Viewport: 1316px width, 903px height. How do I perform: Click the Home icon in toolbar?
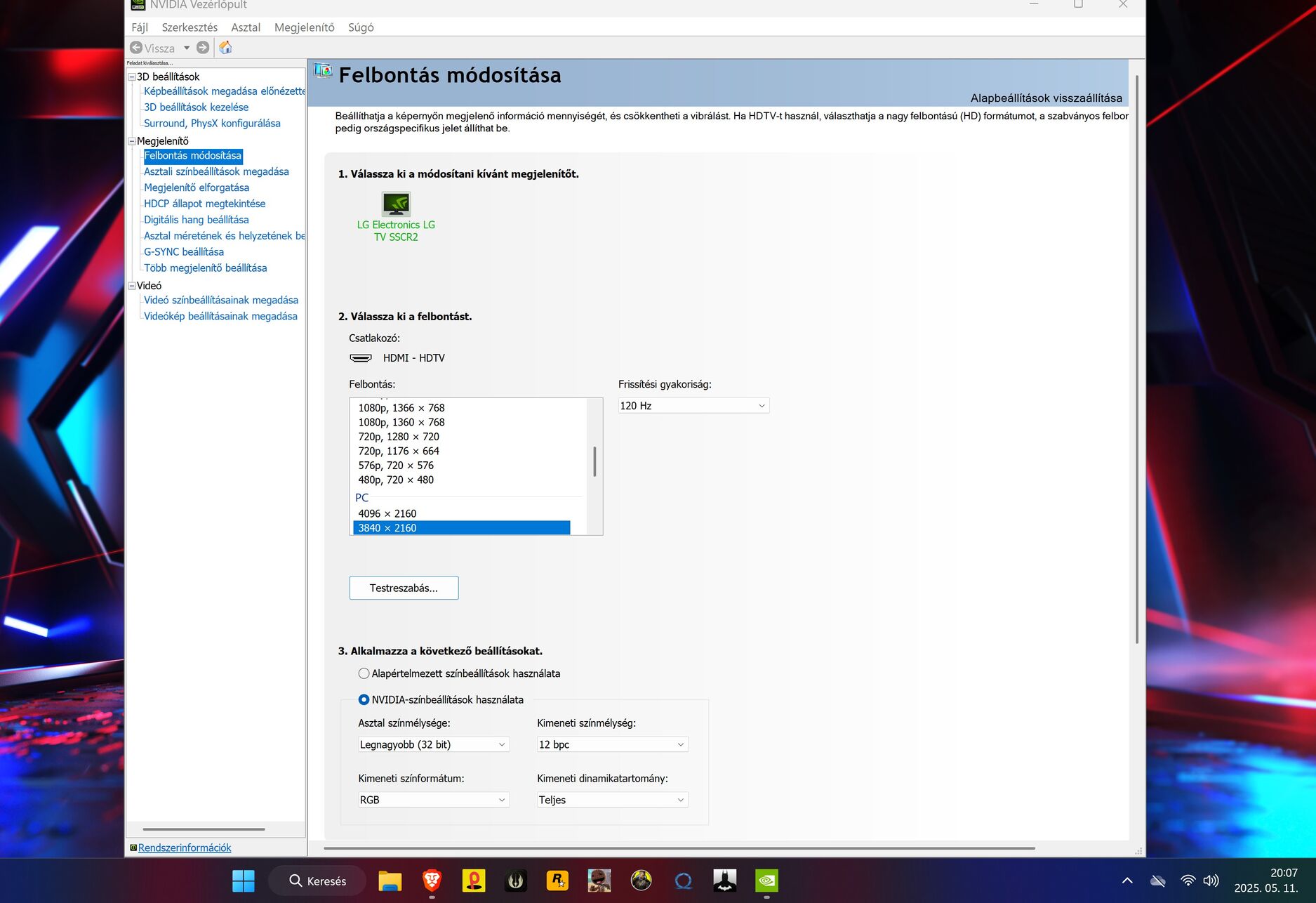coord(225,48)
